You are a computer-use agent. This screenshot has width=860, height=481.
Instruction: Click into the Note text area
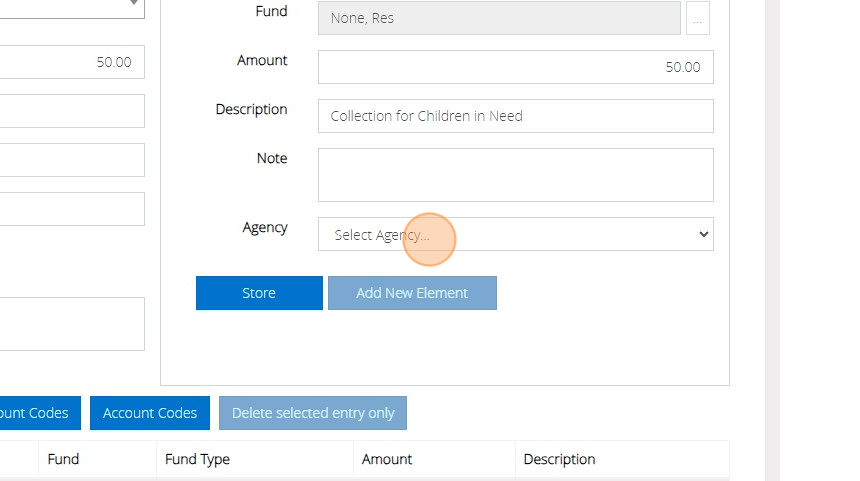pyautogui.click(x=515, y=175)
